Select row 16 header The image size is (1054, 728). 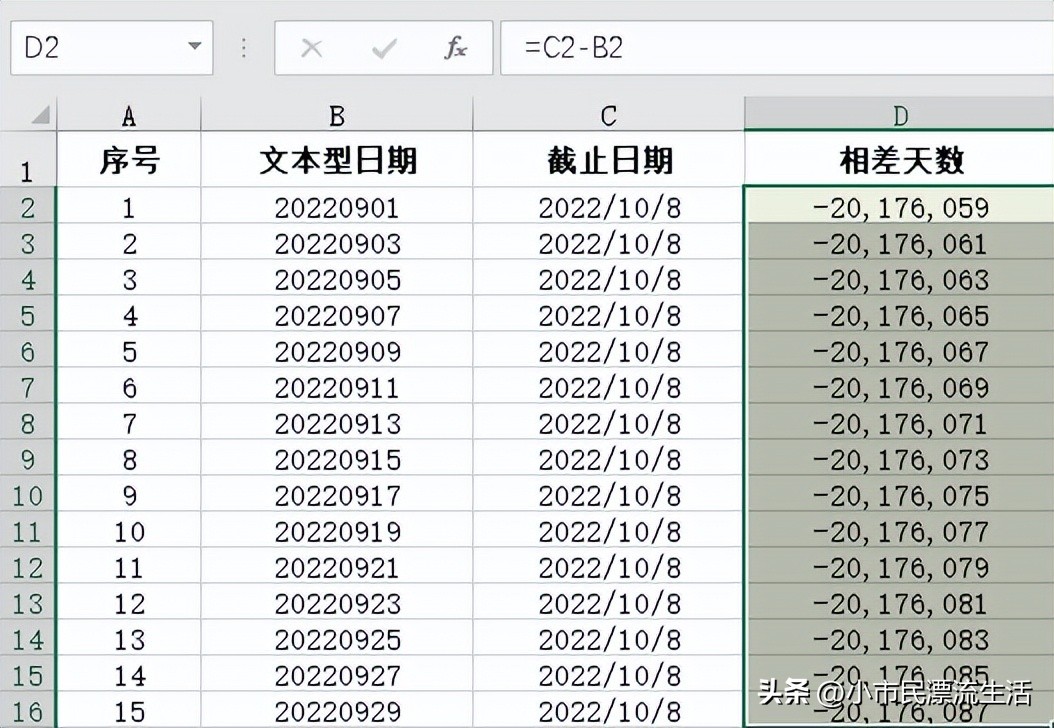[x=27, y=710]
